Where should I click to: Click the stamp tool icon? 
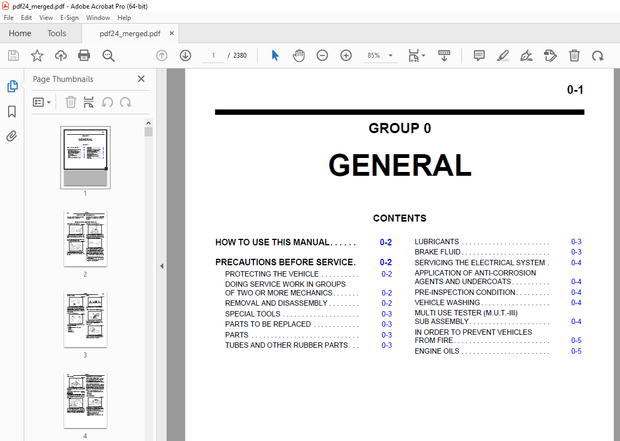(550, 55)
